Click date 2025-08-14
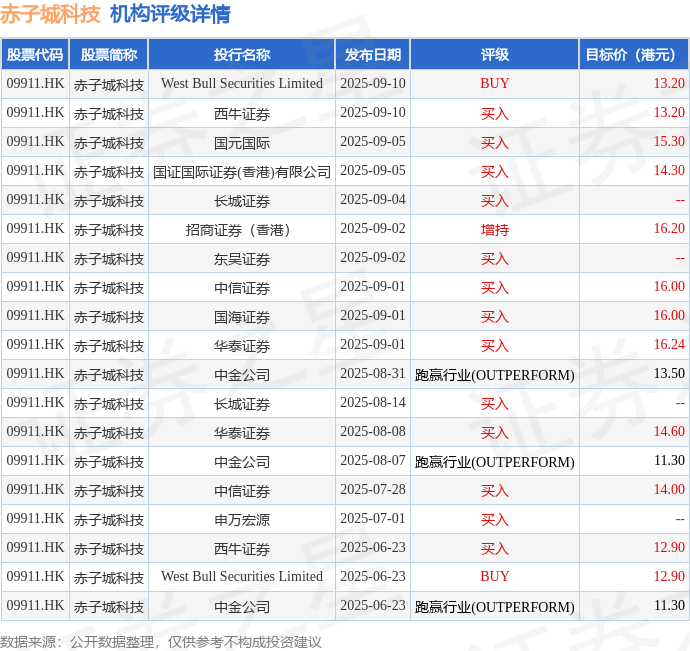The width and height of the screenshot is (690, 651). pos(373,402)
